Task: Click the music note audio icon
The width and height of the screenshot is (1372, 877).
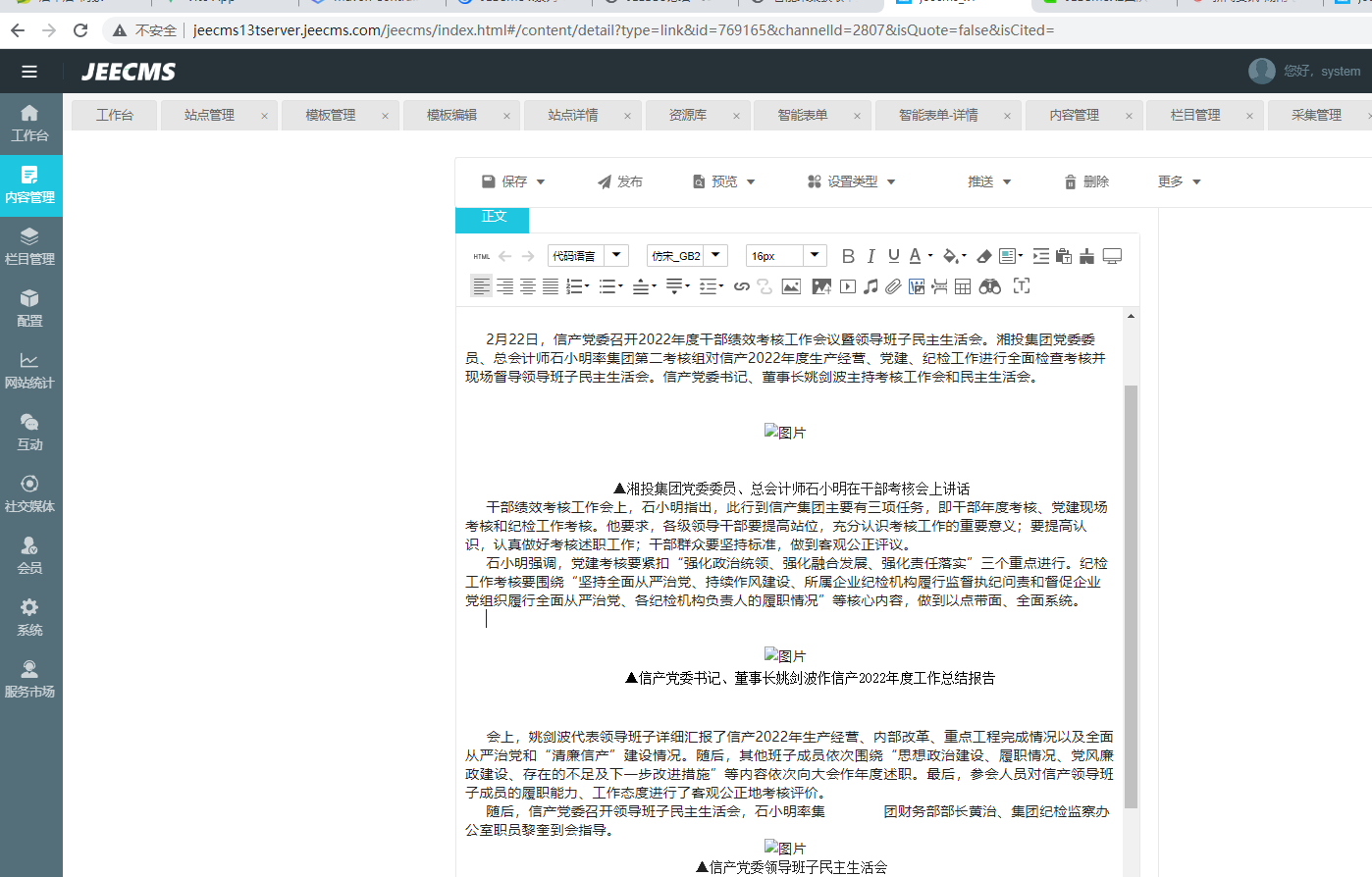Action: pyautogui.click(x=871, y=286)
